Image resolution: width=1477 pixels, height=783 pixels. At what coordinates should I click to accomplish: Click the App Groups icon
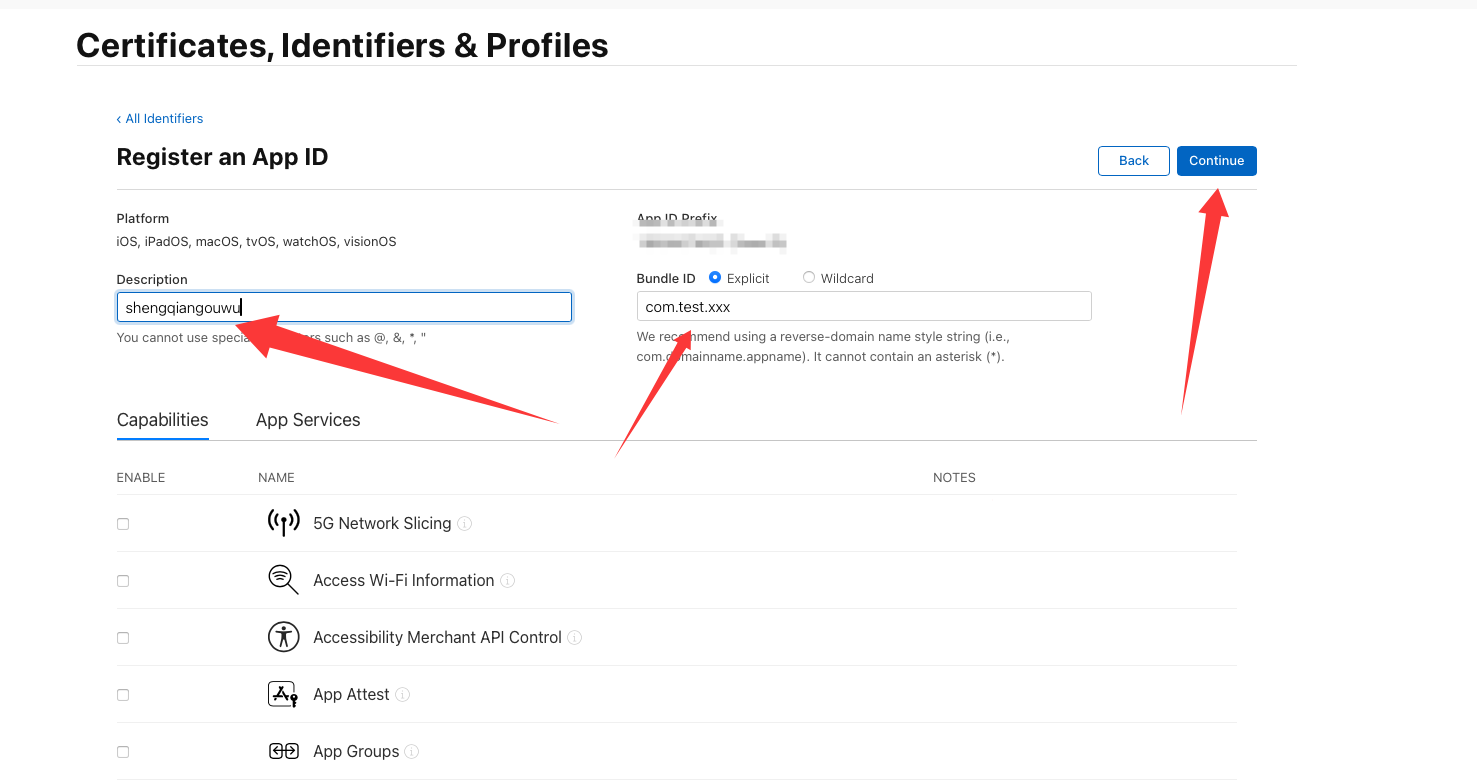click(284, 751)
